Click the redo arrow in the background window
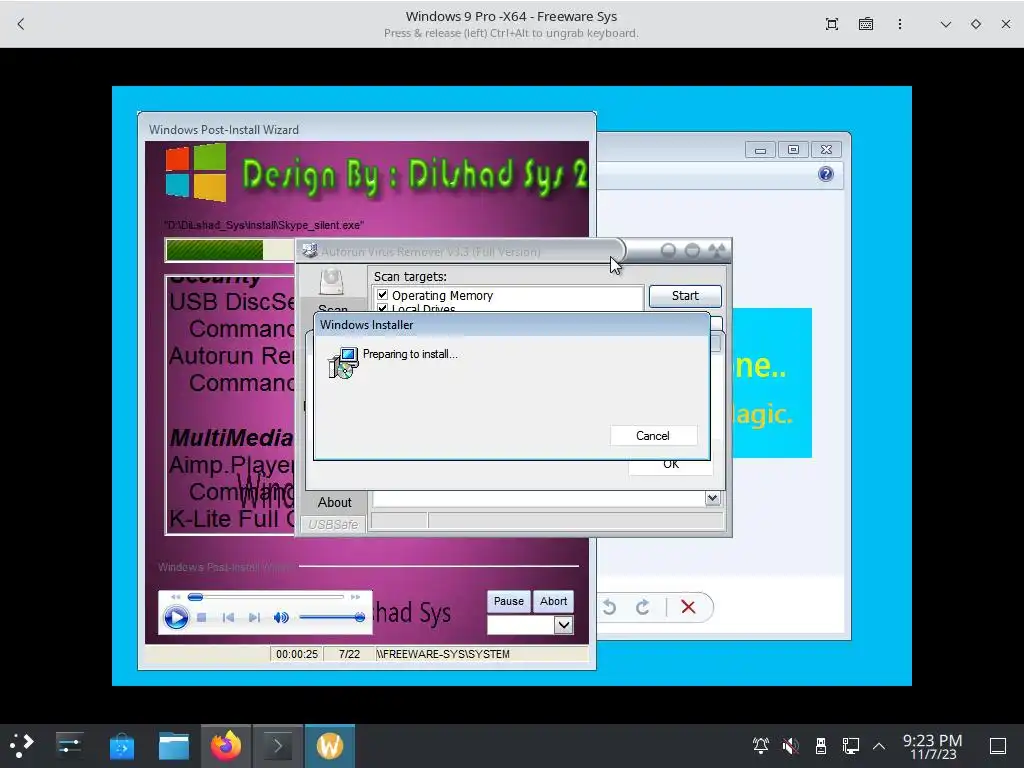The width and height of the screenshot is (1024, 768). click(x=643, y=607)
